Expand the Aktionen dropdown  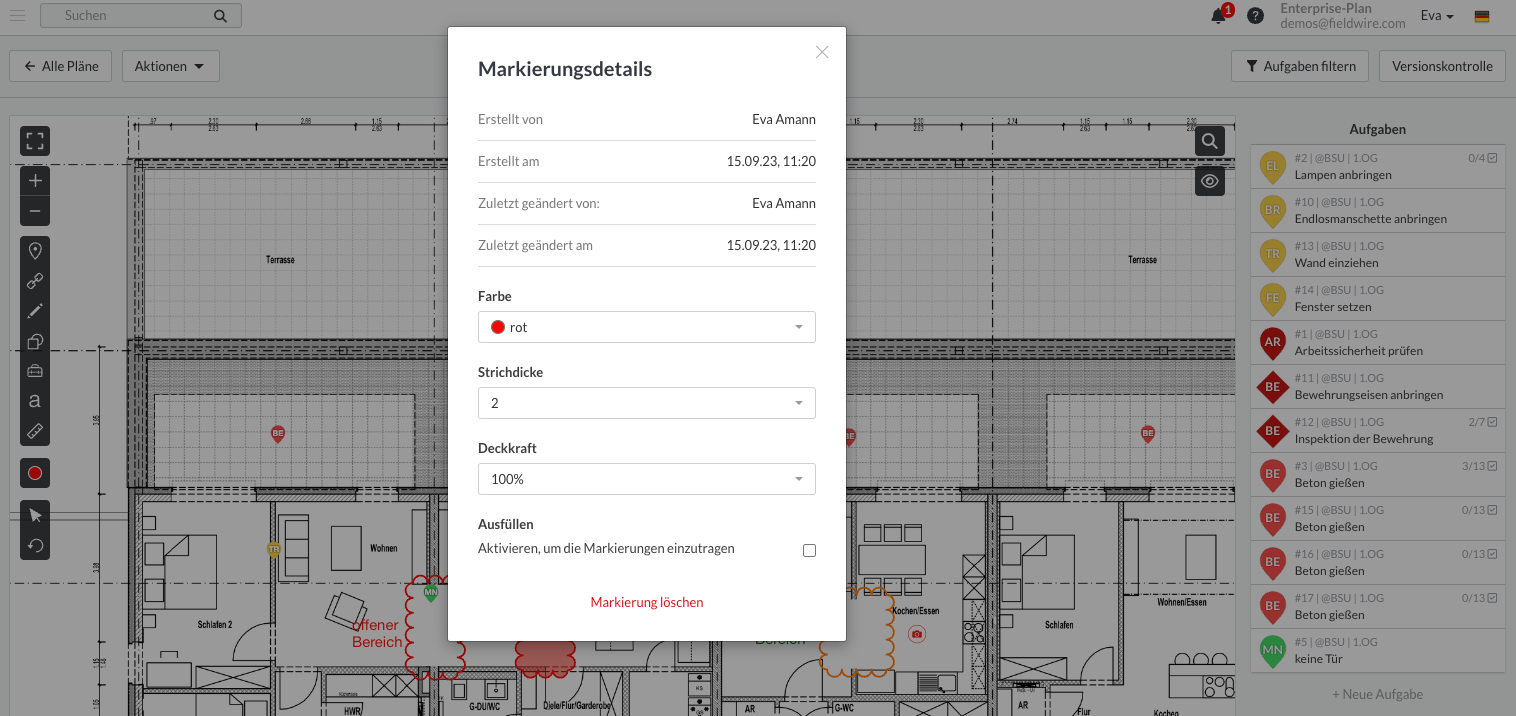(x=170, y=66)
